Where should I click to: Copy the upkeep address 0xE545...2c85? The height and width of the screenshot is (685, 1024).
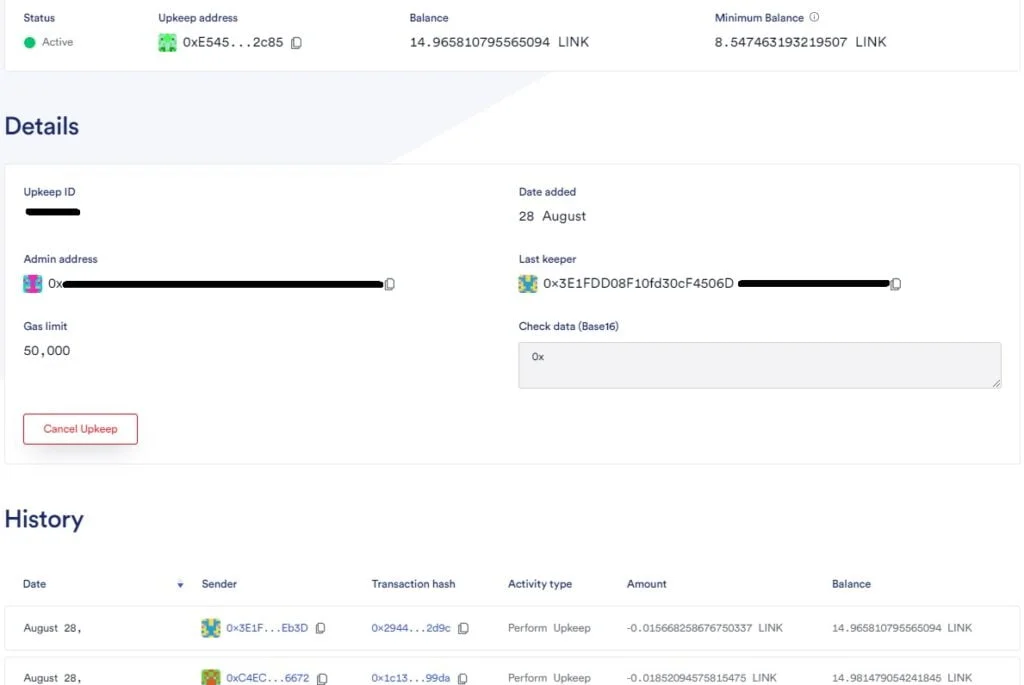(x=296, y=42)
